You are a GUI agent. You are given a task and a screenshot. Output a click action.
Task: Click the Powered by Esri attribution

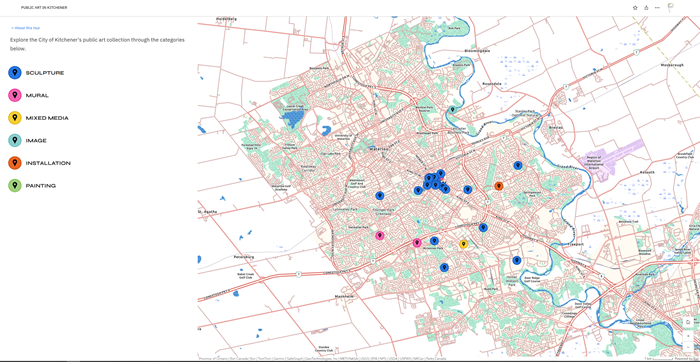pos(687,358)
